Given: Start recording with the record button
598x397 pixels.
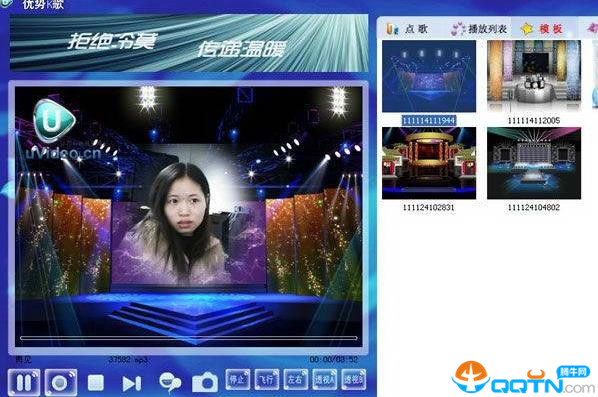Looking at the screenshot, I should point(61,382).
